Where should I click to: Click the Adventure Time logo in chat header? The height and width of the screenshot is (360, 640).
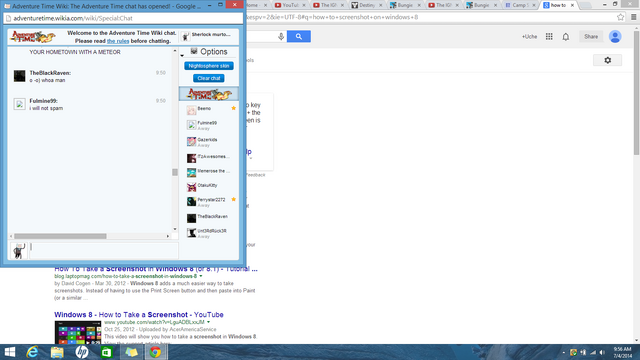[33, 37]
